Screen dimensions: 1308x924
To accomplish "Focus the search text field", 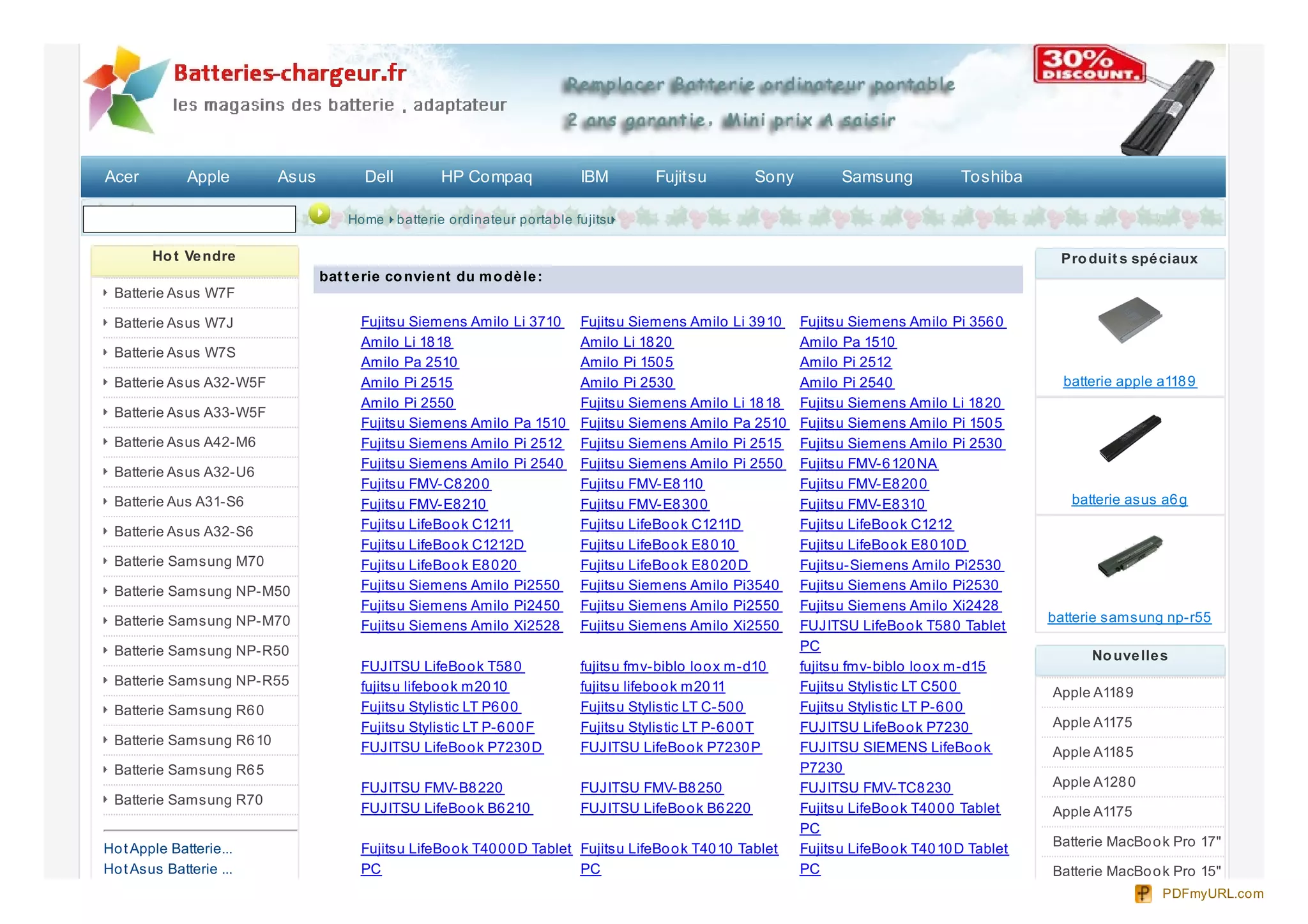I will pyautogui.click(x=189, y=219).
